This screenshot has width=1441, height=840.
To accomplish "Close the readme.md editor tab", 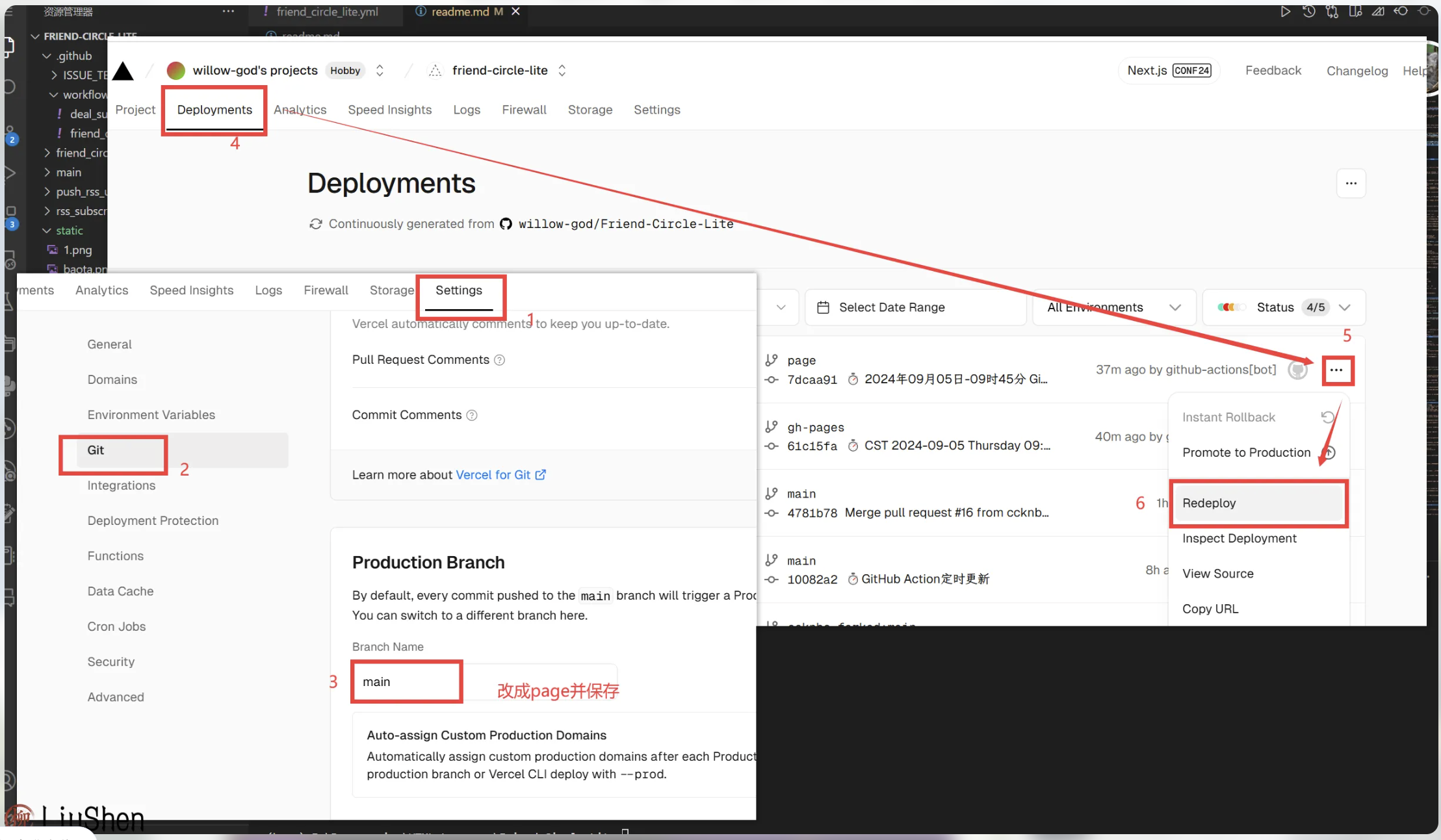I will coord(515,11).
